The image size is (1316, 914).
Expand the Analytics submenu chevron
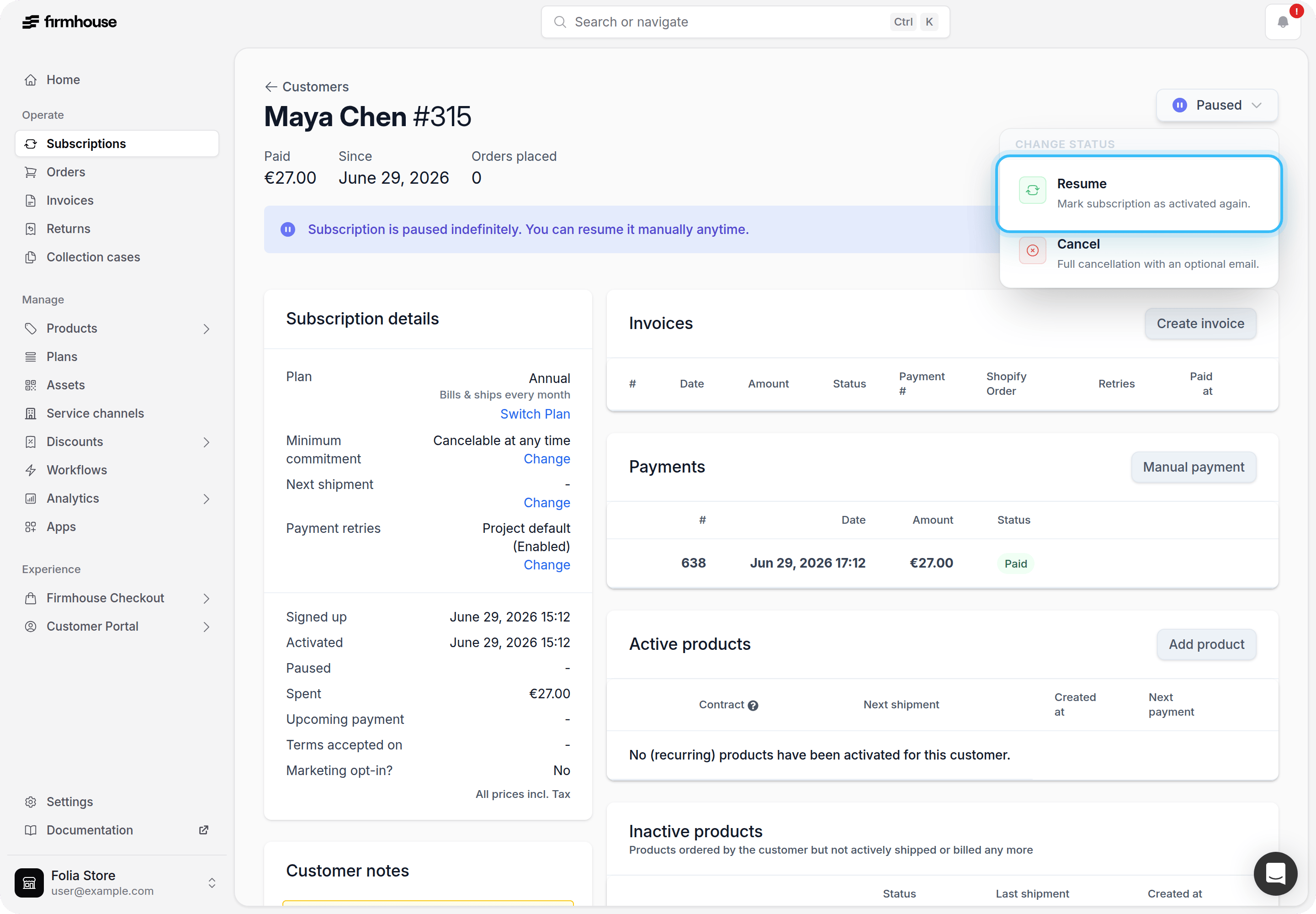[x=206, y=499]
